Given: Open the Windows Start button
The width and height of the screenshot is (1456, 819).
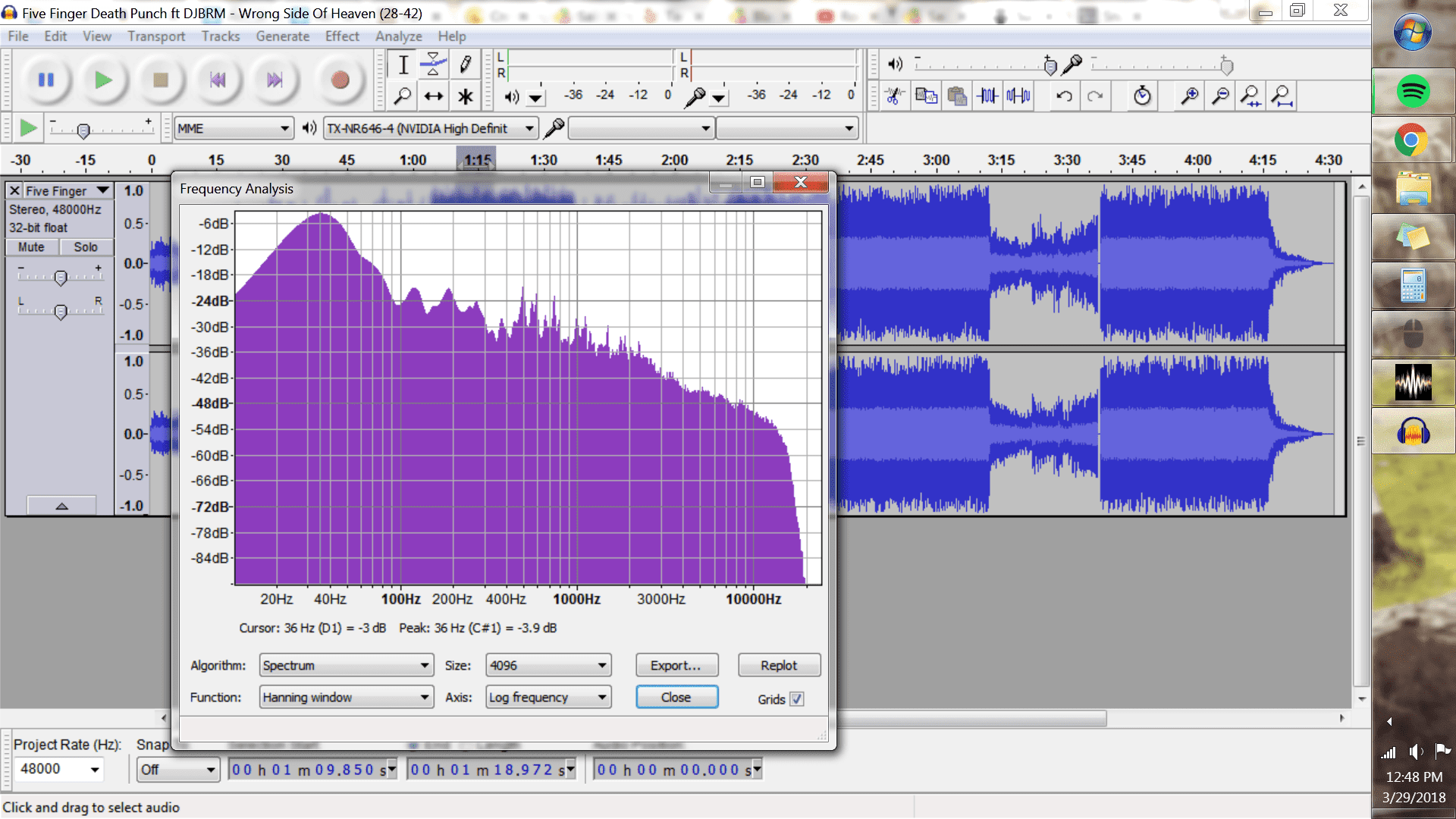Looking at the screenshot, I should point(1413,32).
